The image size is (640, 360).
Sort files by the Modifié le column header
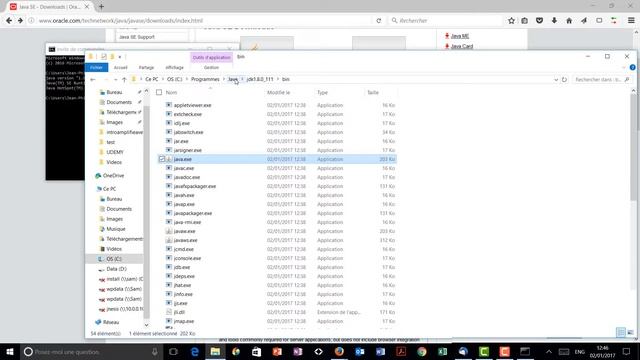click(x=278, y=93)
